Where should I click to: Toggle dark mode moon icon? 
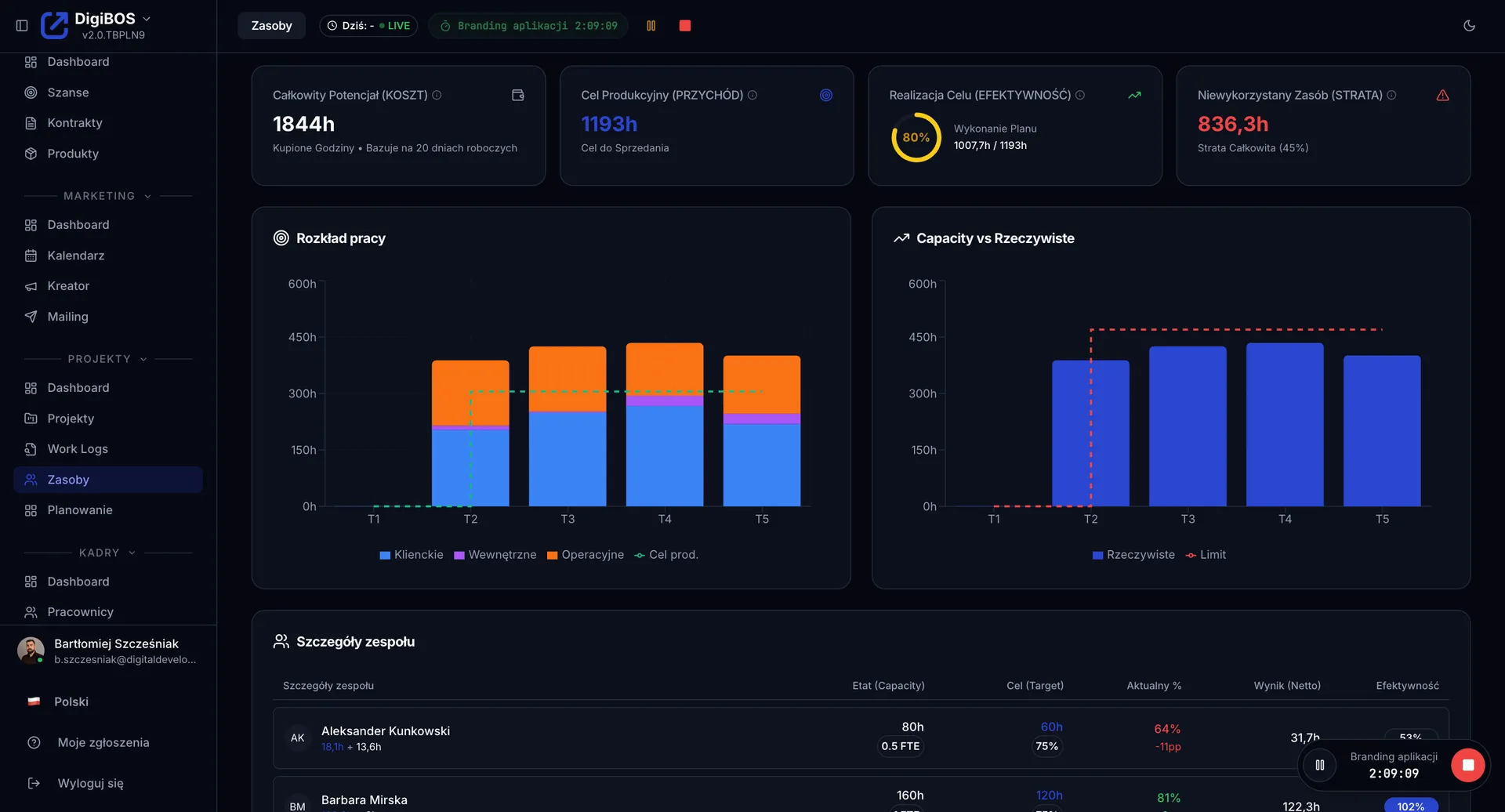coord(1469,26)
